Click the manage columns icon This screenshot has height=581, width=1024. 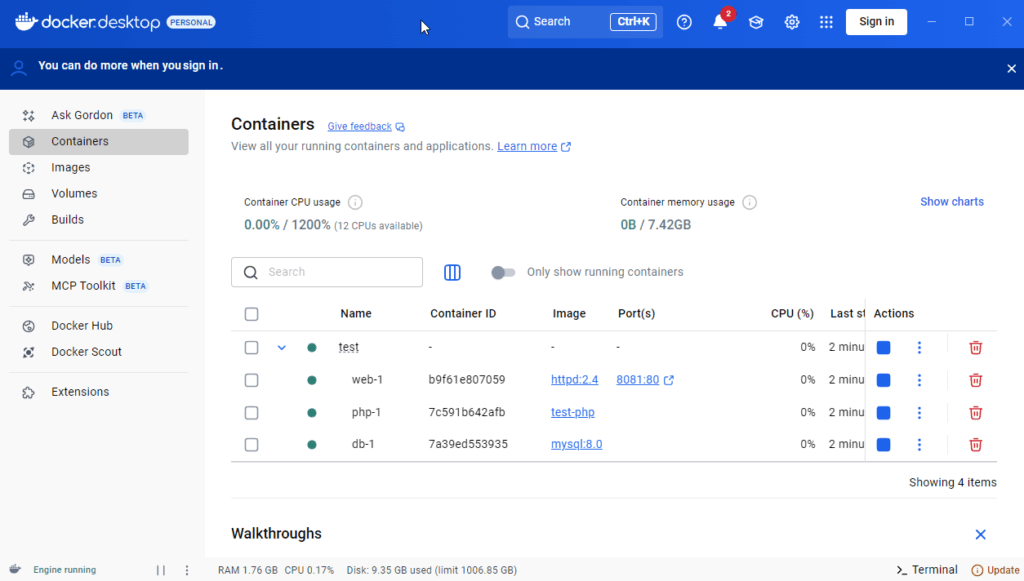(x=452, y=272)
